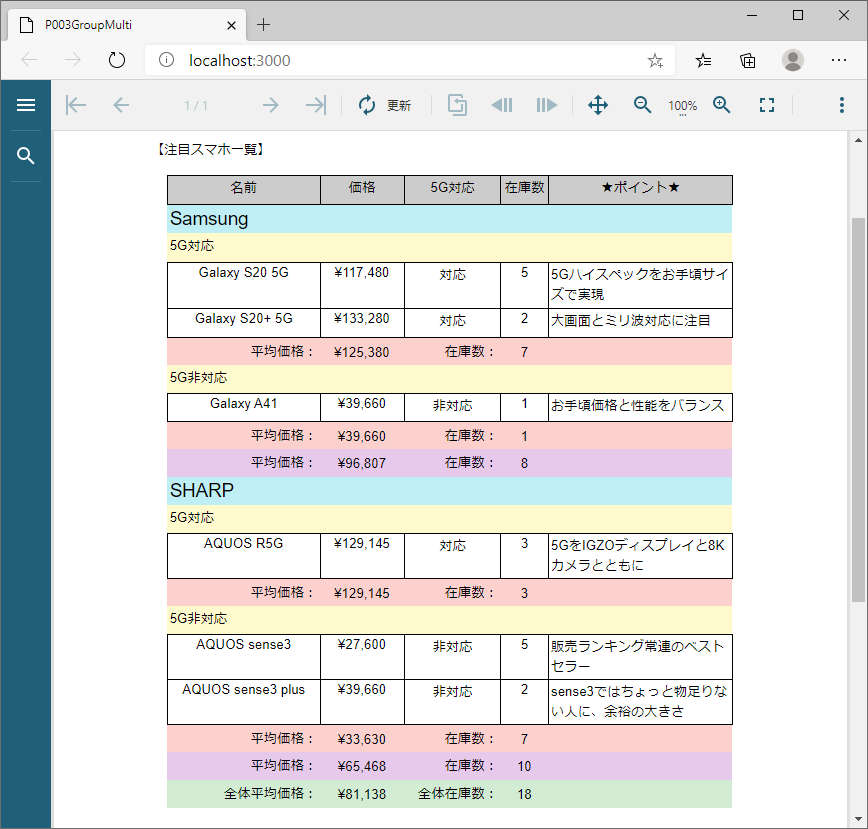Image resolution: width=868 pixels, height=829 pixels.
Task: Open a new browser tab
Action: (264, 25)
